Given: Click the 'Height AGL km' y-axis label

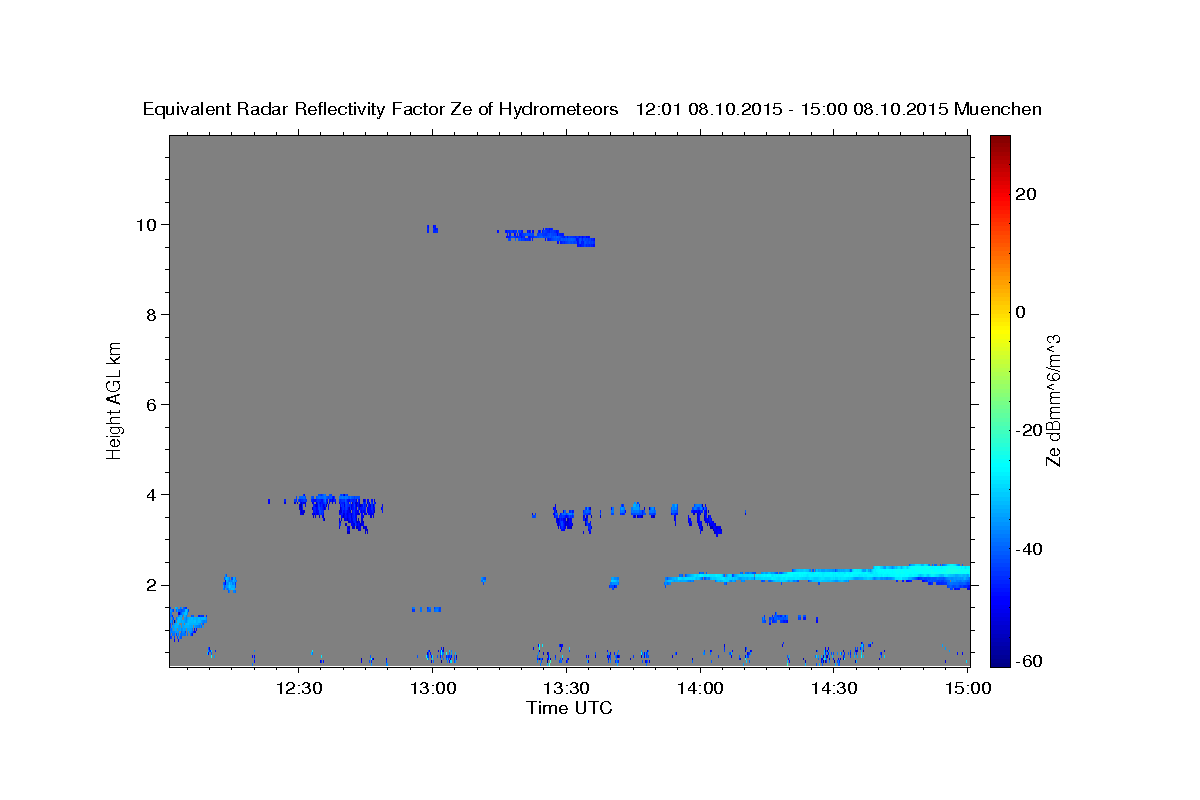Looking at the screenshot, I should pos(115,399).
